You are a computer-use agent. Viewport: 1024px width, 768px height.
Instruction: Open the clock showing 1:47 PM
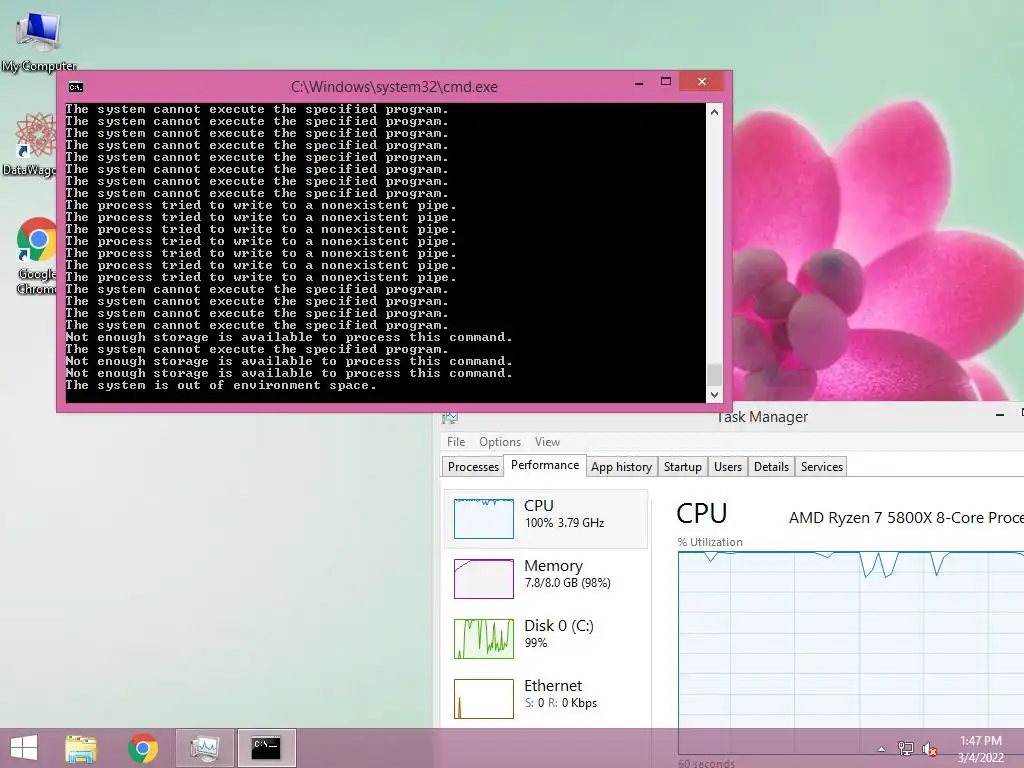click(980, 749)
